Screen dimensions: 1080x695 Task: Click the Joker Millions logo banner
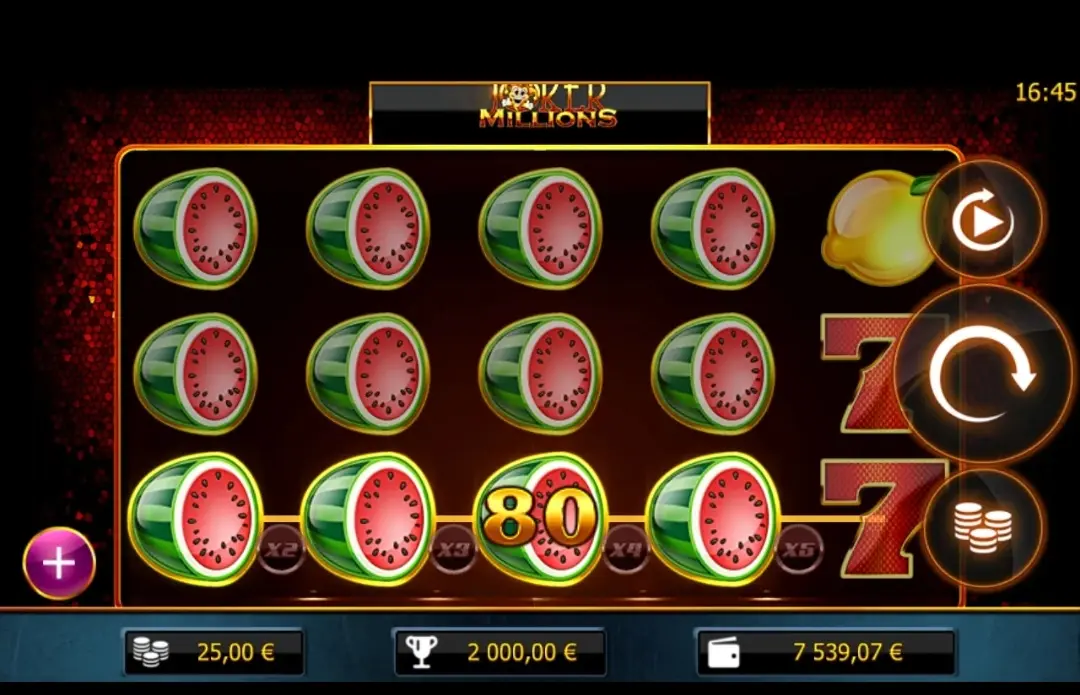point(540,113)
